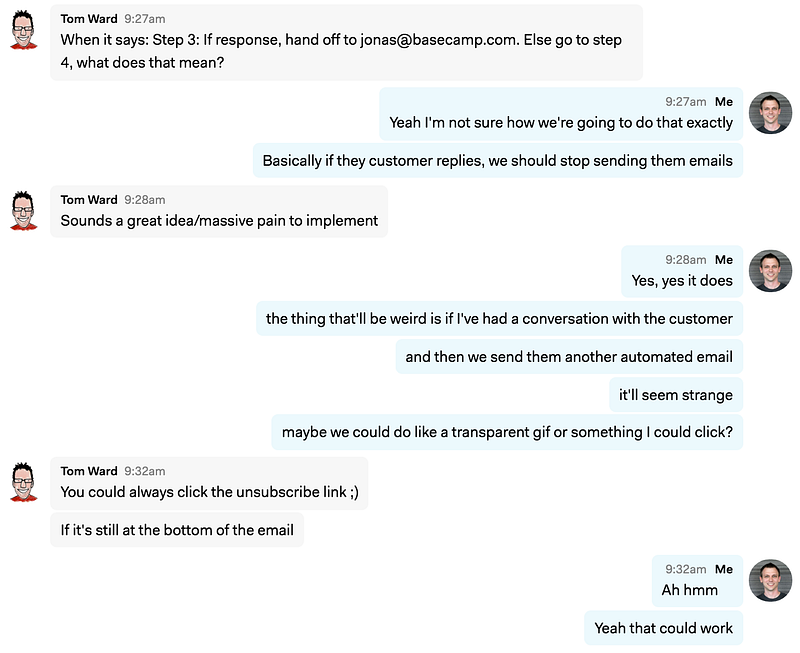
Task: Click the 9:32am timestamp next to Tom Ward
Action: click(x=145, y=471)
